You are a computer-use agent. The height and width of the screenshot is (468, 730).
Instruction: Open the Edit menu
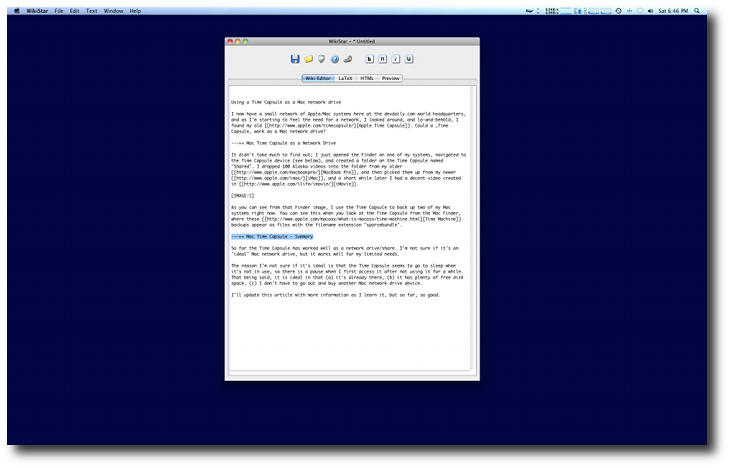coord(74,11)
